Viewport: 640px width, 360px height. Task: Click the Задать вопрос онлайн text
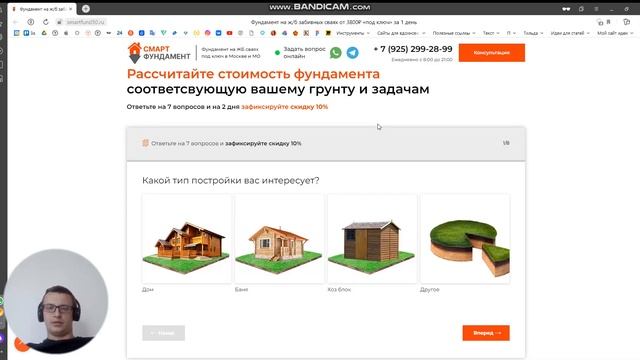click(x=304, y=53)
